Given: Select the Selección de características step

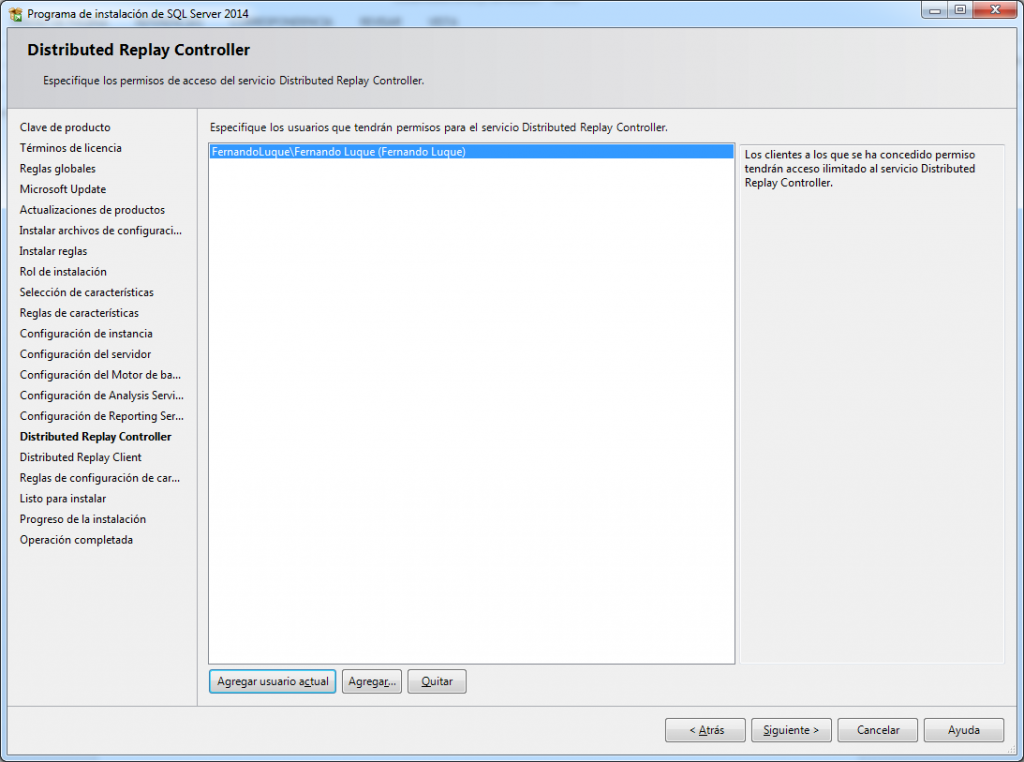Looking at the screenshot, I should tap(87, 292).
